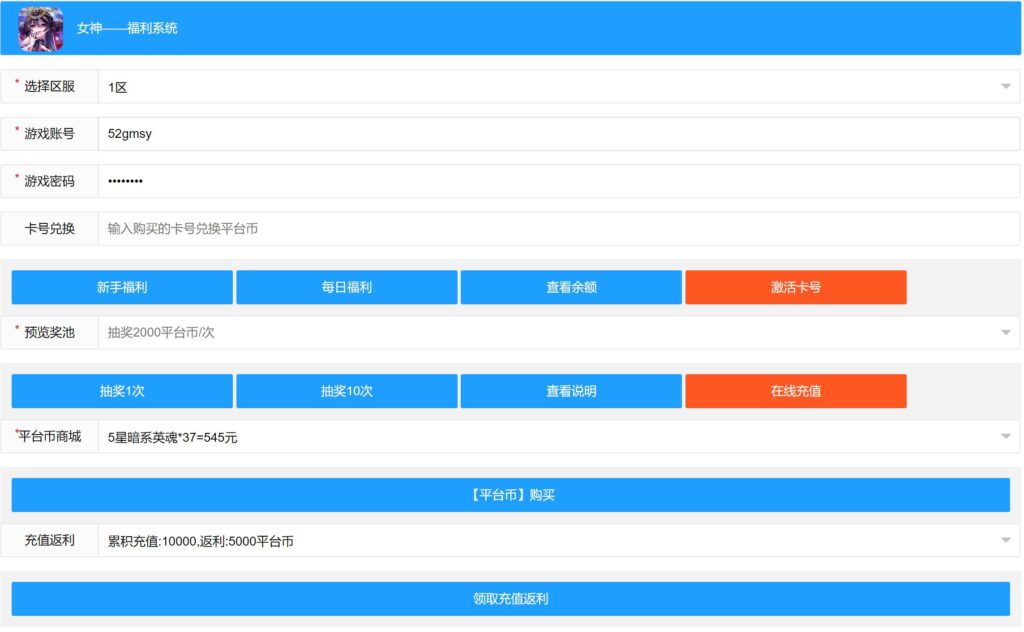The height and width of the screenshot is (632, 1024).
Task: Click 查看余额 to check balance
Action: point(571,287)
